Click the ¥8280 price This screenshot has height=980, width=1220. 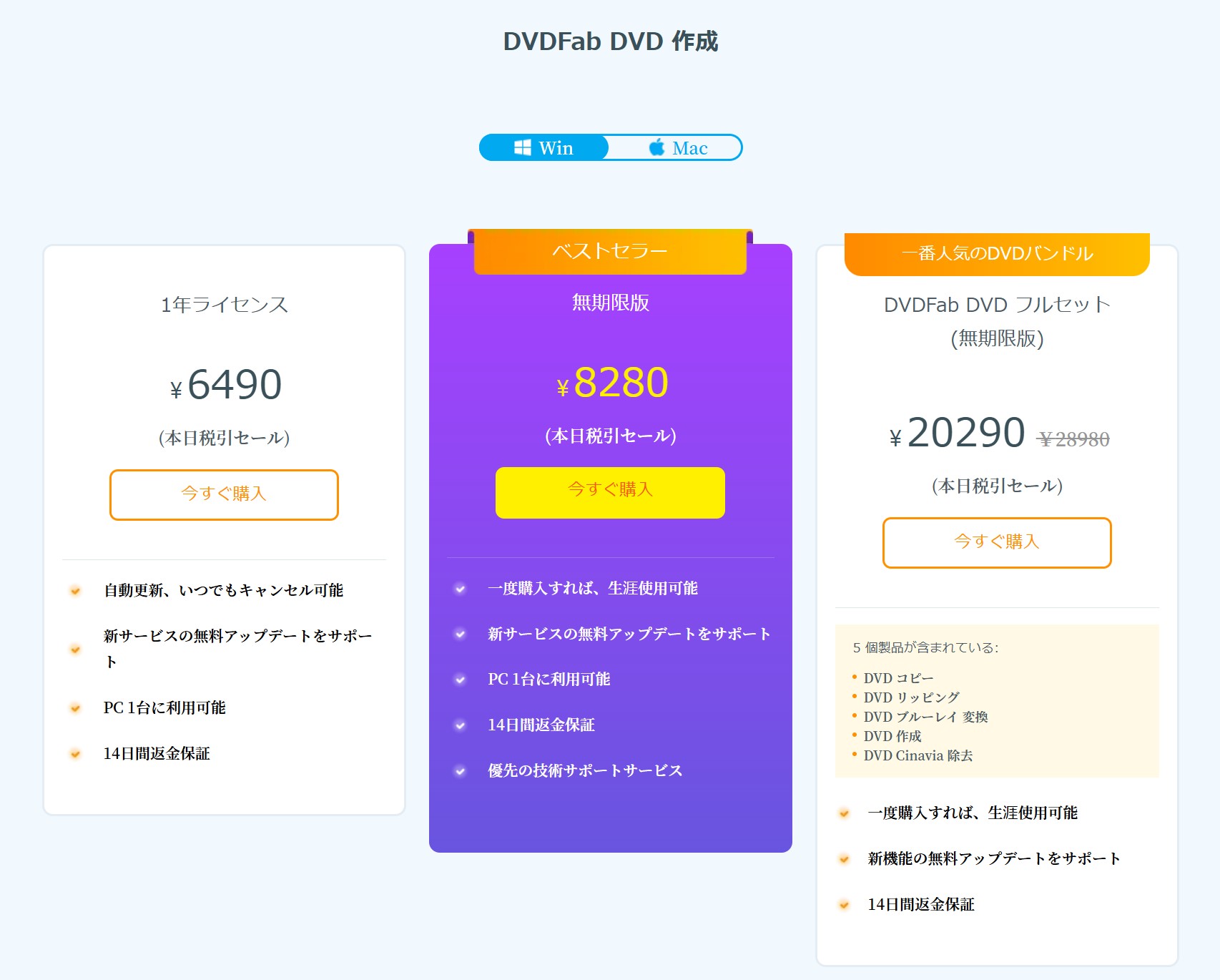pos(612,383)
